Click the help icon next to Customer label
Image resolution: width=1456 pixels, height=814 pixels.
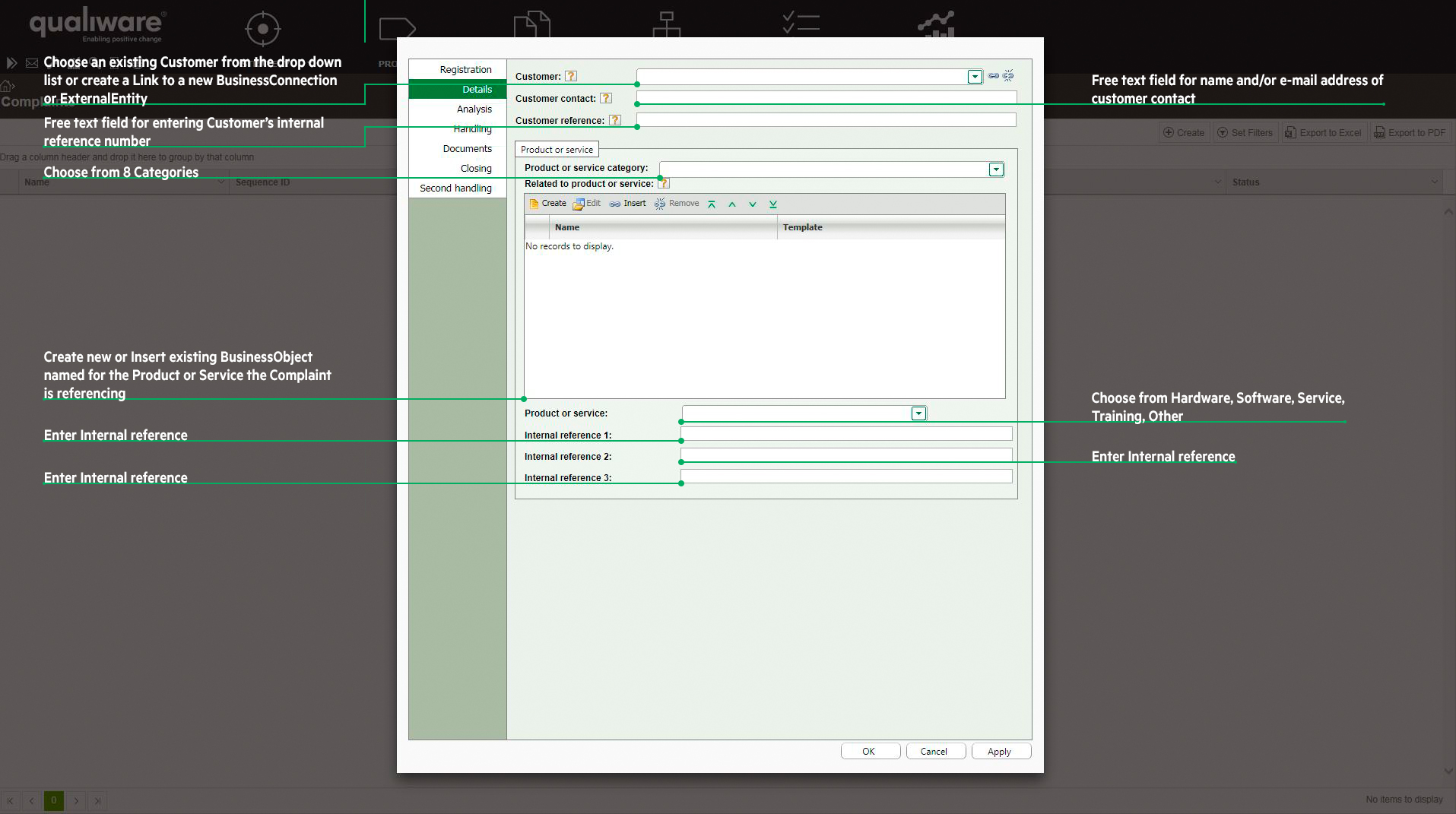click(571, 76)
